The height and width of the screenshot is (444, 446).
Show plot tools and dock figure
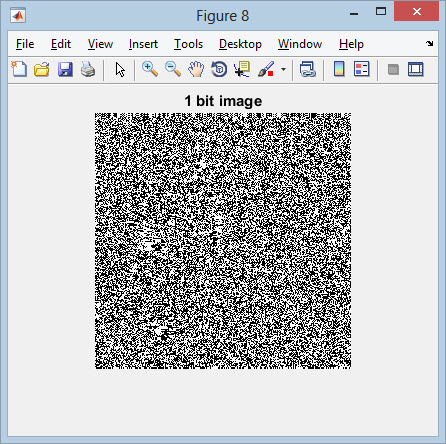(416, 70)
